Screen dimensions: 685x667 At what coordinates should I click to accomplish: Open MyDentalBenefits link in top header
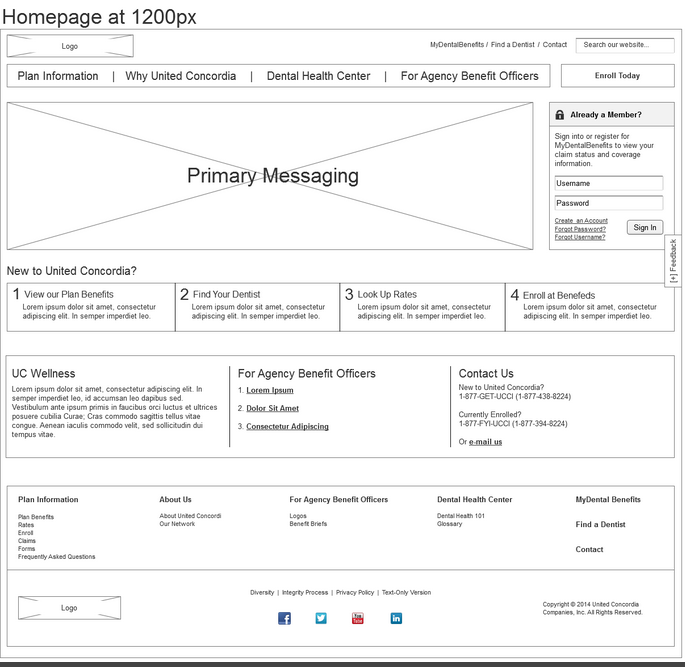pos(457,45)
